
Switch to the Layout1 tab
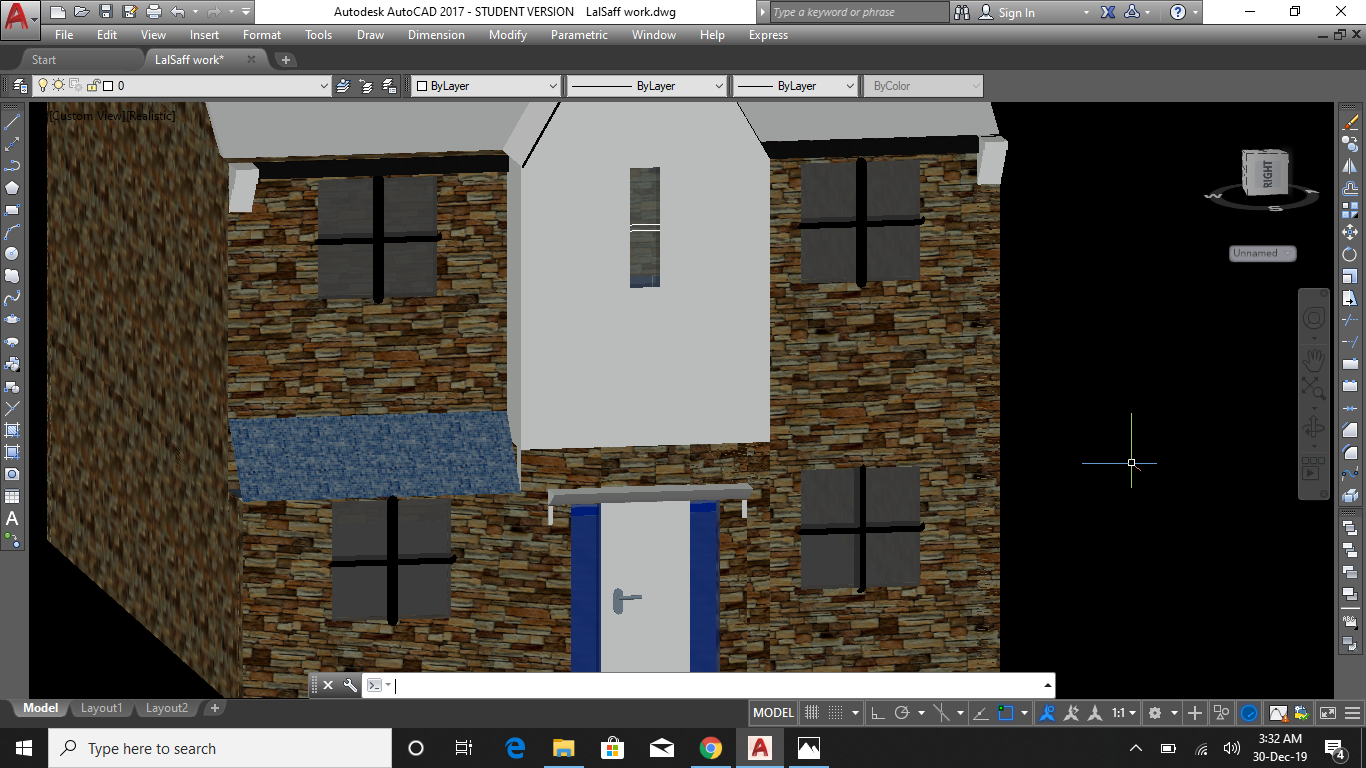pos(101,707)
